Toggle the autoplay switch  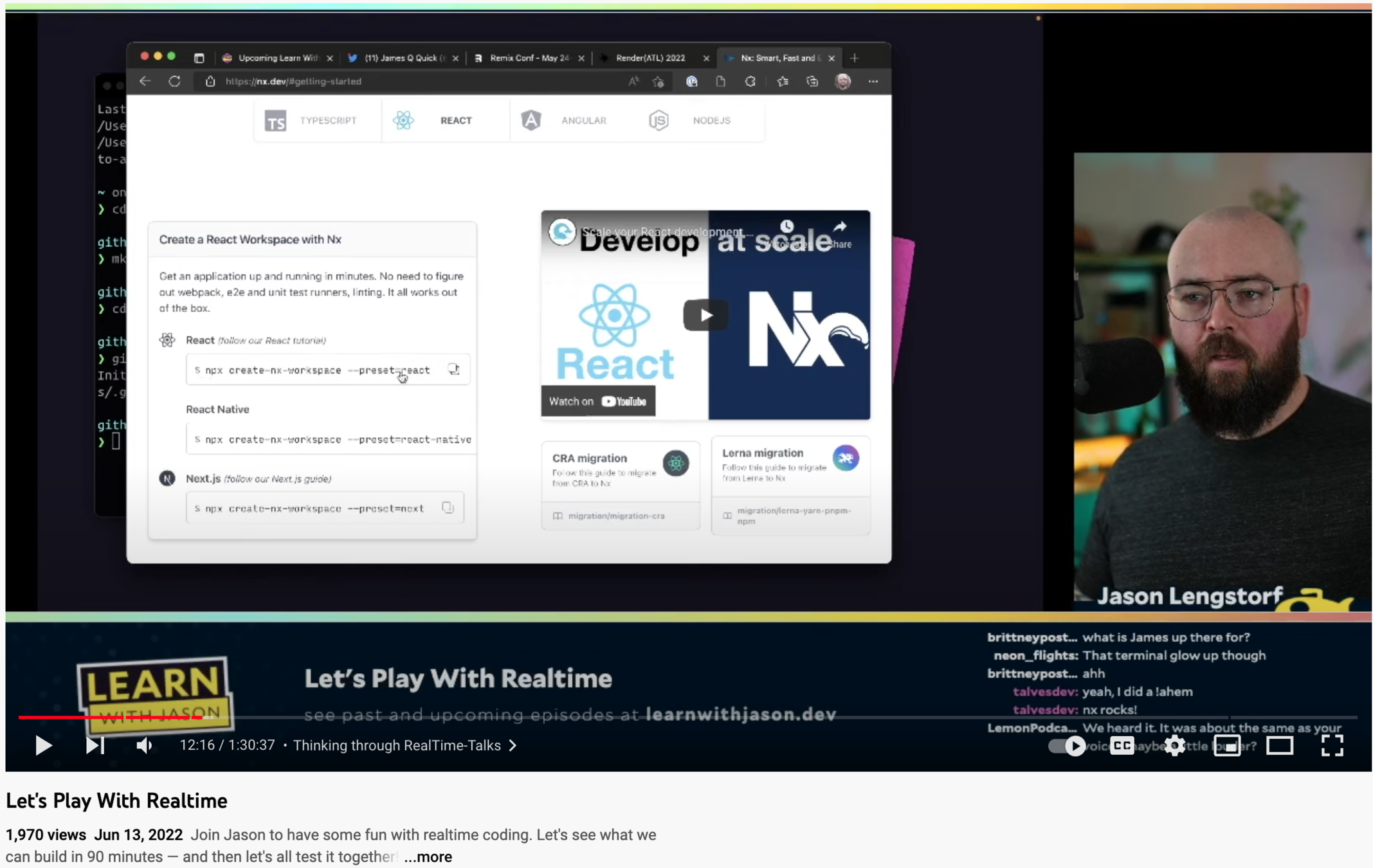pos(1067,746)
